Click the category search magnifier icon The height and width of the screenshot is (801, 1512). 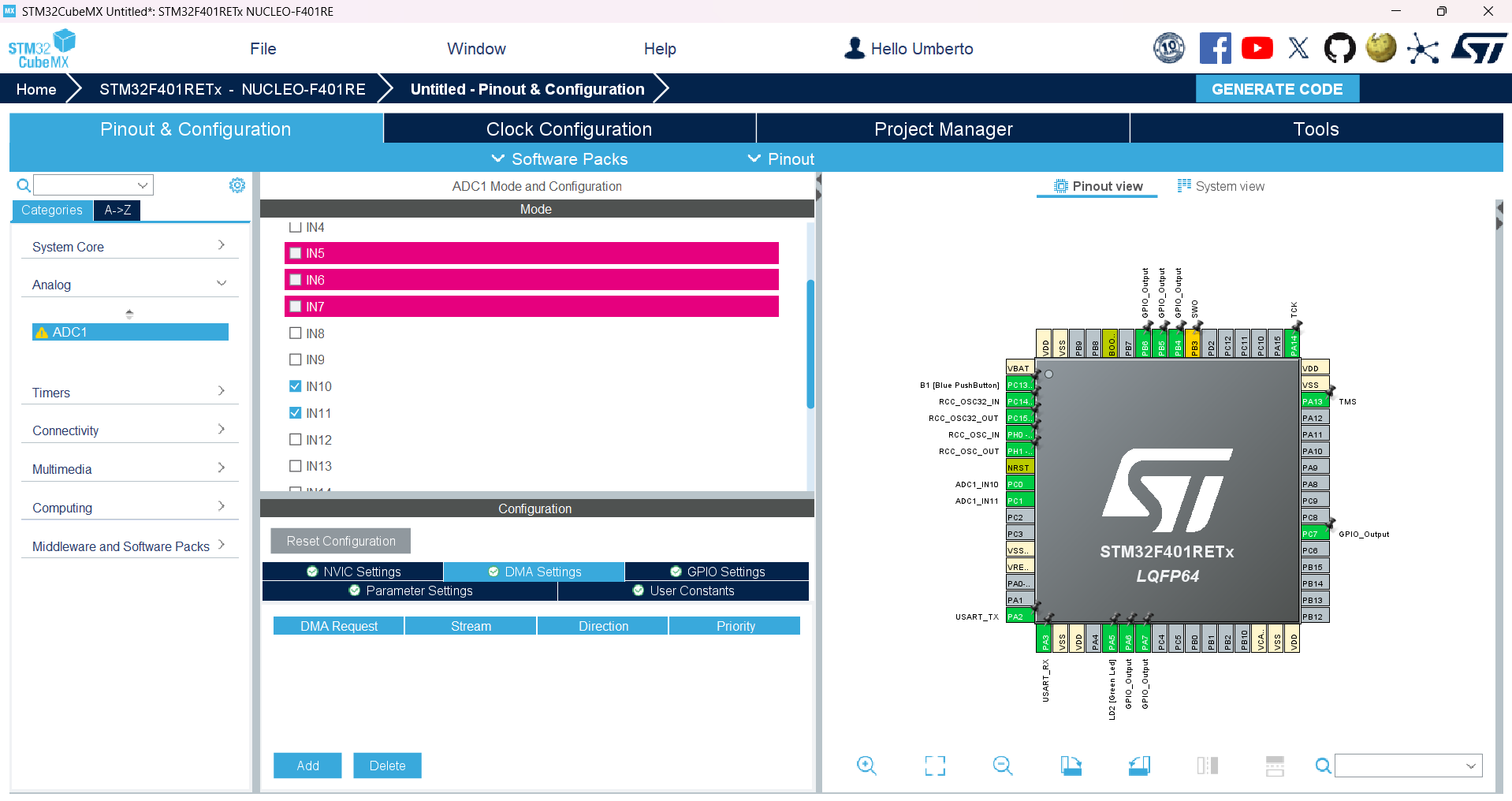click(24, 185)
